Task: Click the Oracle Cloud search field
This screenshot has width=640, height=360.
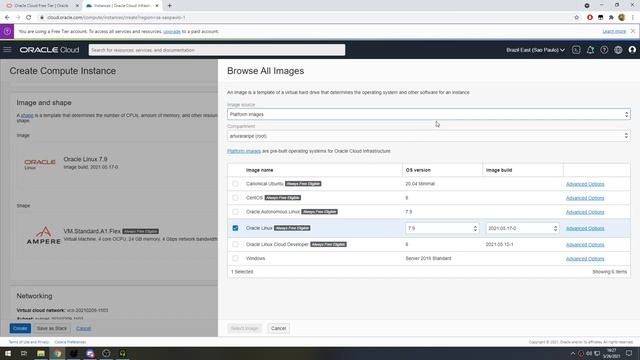Action: click(x=217, y=50)
